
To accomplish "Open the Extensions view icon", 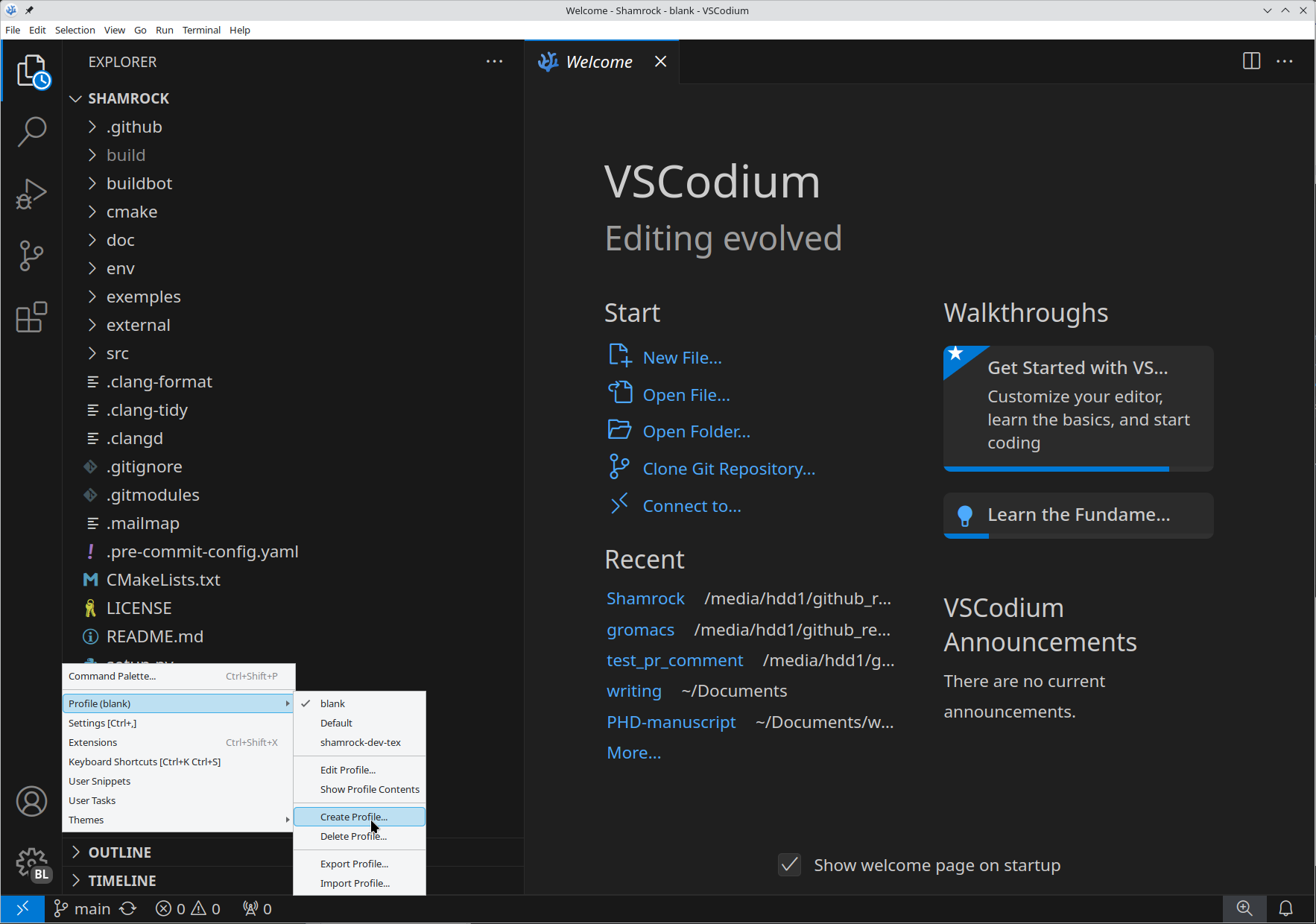I will point(32,317).
